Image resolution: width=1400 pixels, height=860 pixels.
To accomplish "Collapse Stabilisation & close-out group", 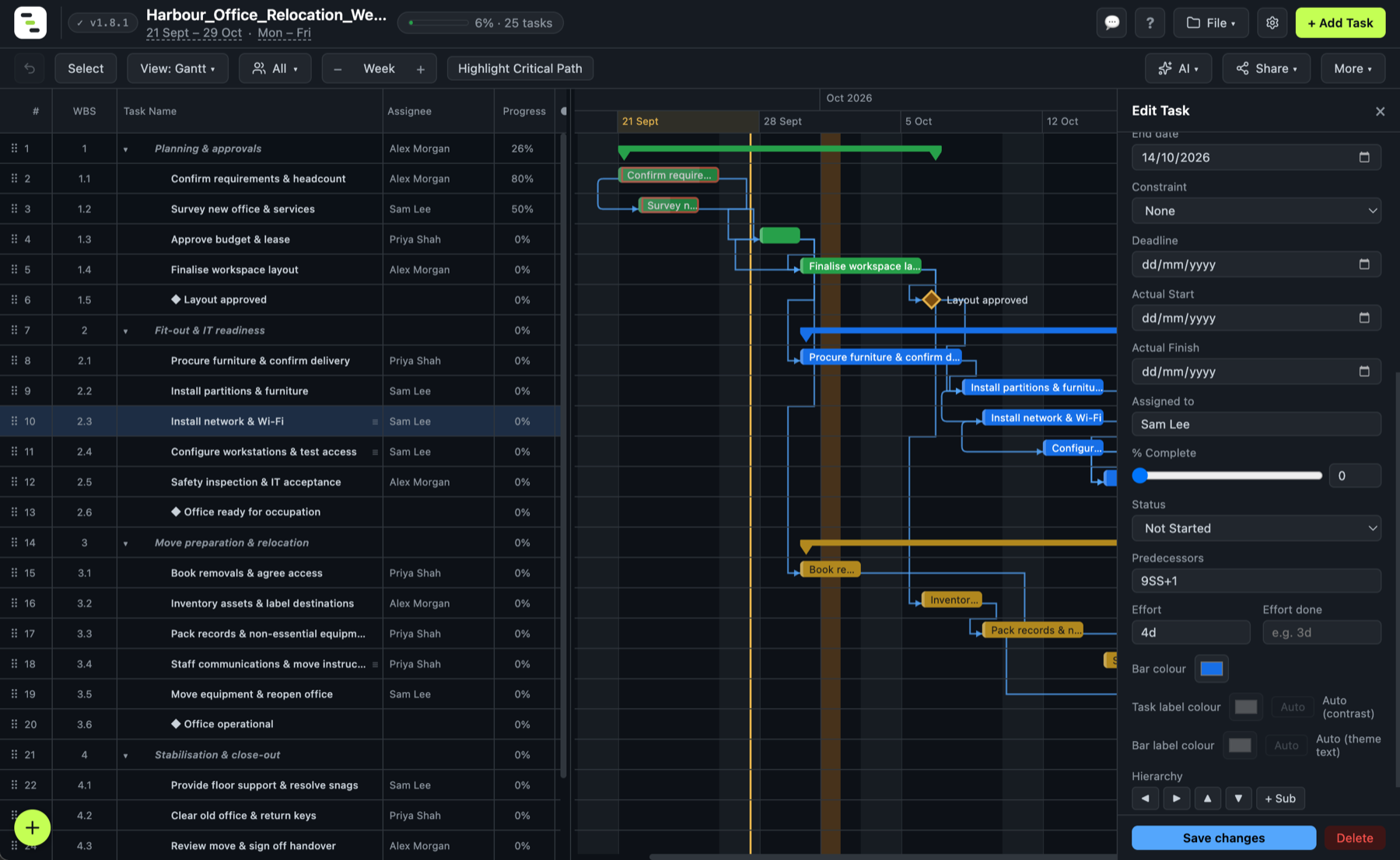I will (125, 756).
